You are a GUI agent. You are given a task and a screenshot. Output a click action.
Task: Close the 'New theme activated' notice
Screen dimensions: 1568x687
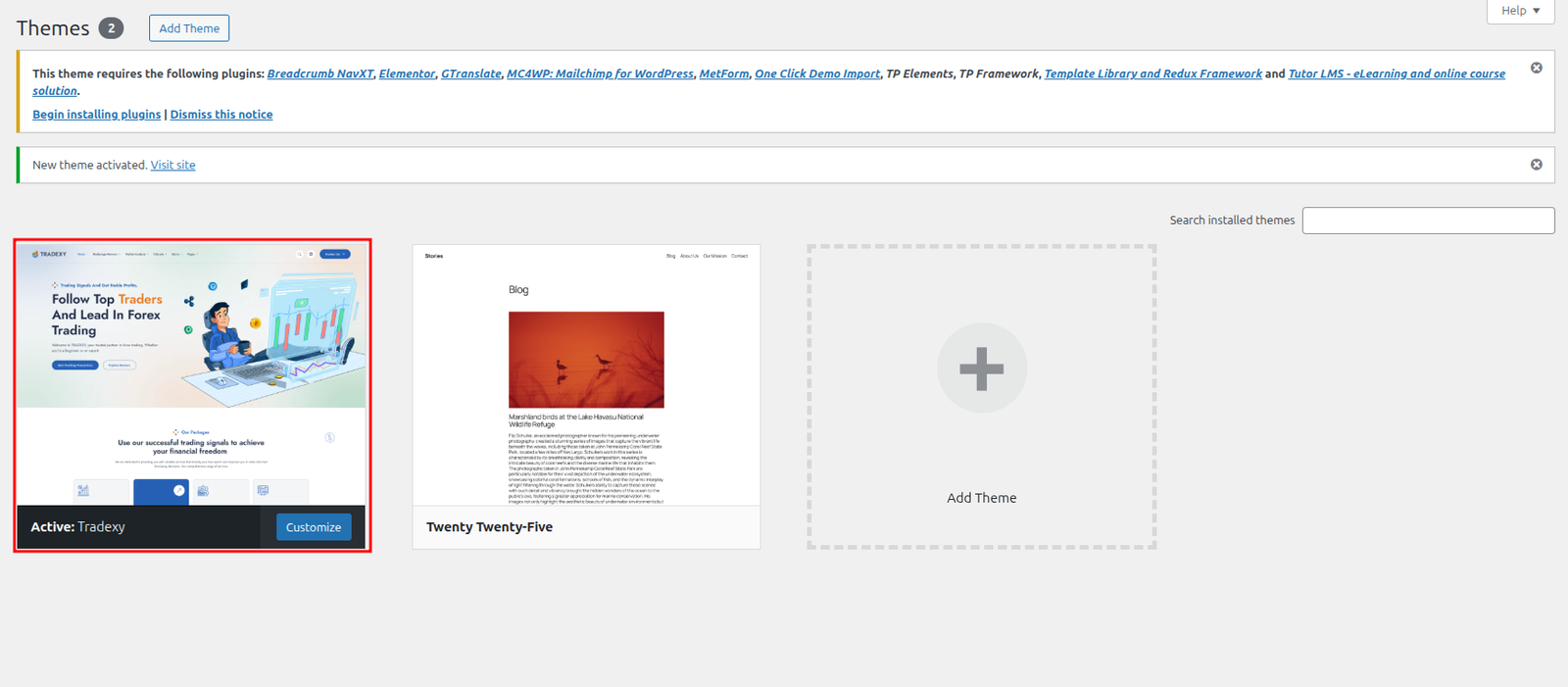(x=1536, y=165)
